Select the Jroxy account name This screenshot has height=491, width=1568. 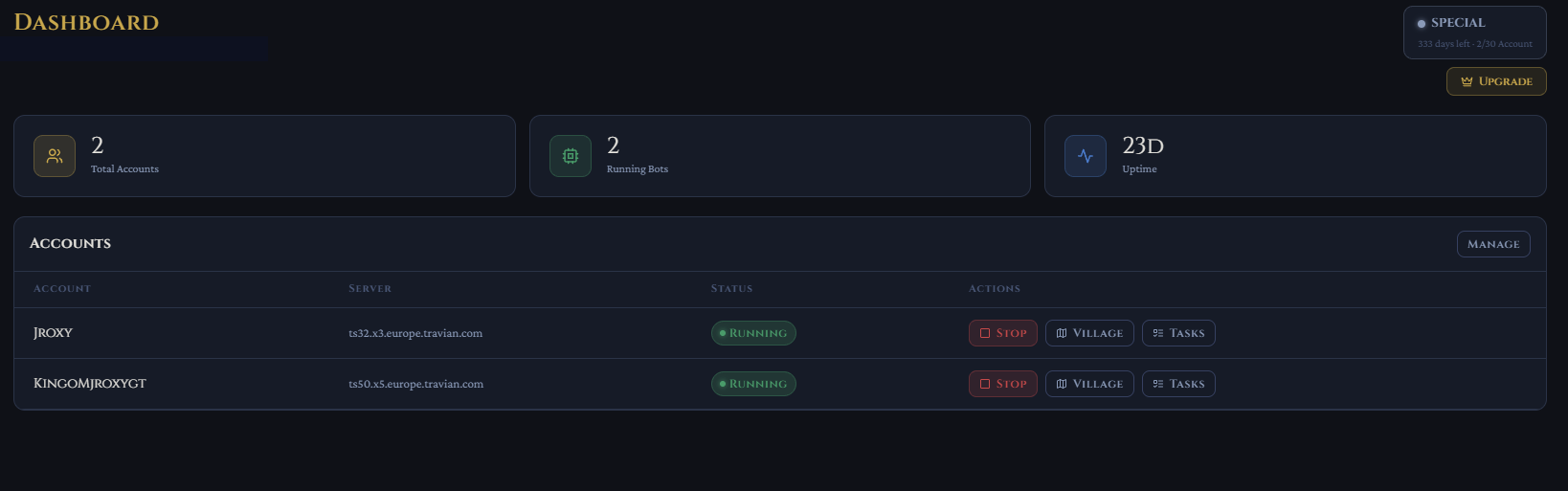tap(53, 333)
